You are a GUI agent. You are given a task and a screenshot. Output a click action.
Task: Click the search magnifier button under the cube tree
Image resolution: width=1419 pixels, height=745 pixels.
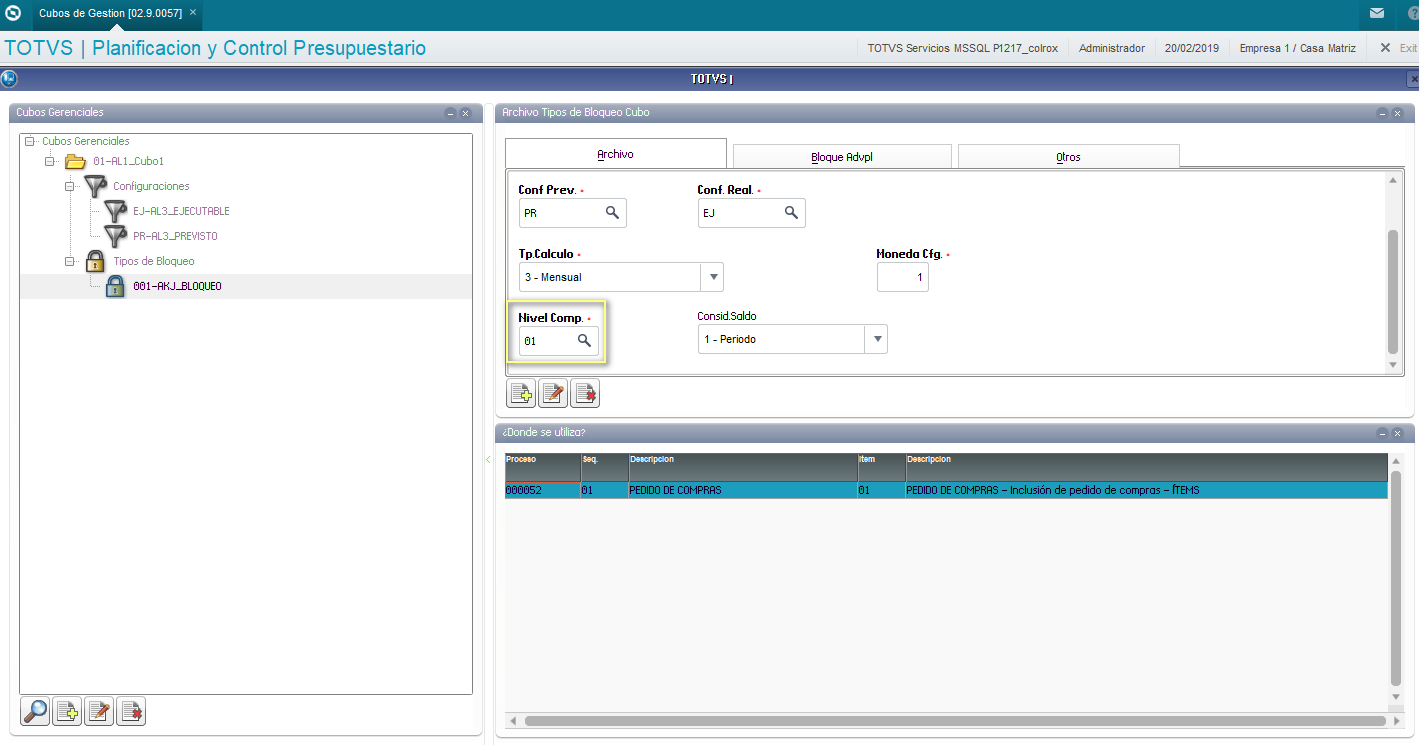[x=35, y=712]
